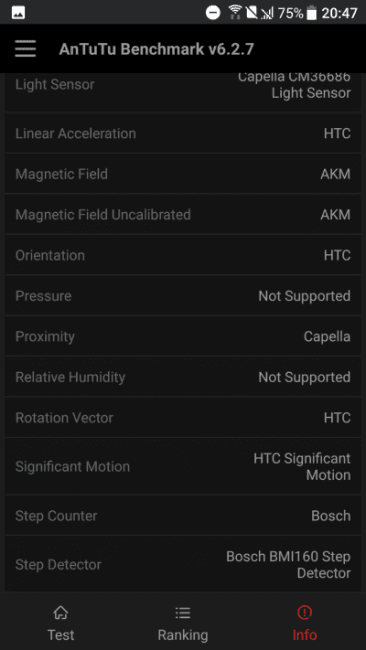Tap the Ranking list icon
366x650 pixels.
(183, 612)
